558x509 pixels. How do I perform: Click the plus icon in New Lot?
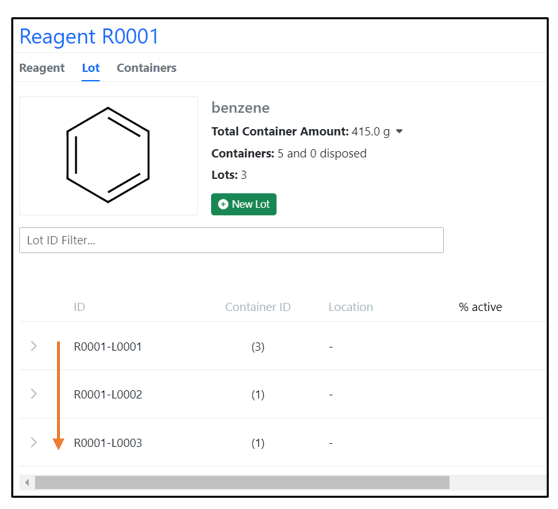point(223,204)
